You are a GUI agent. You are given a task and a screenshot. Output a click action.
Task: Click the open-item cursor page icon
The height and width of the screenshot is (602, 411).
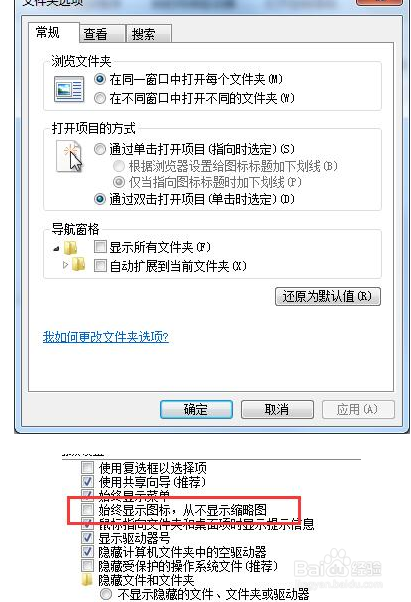point(70,156)
